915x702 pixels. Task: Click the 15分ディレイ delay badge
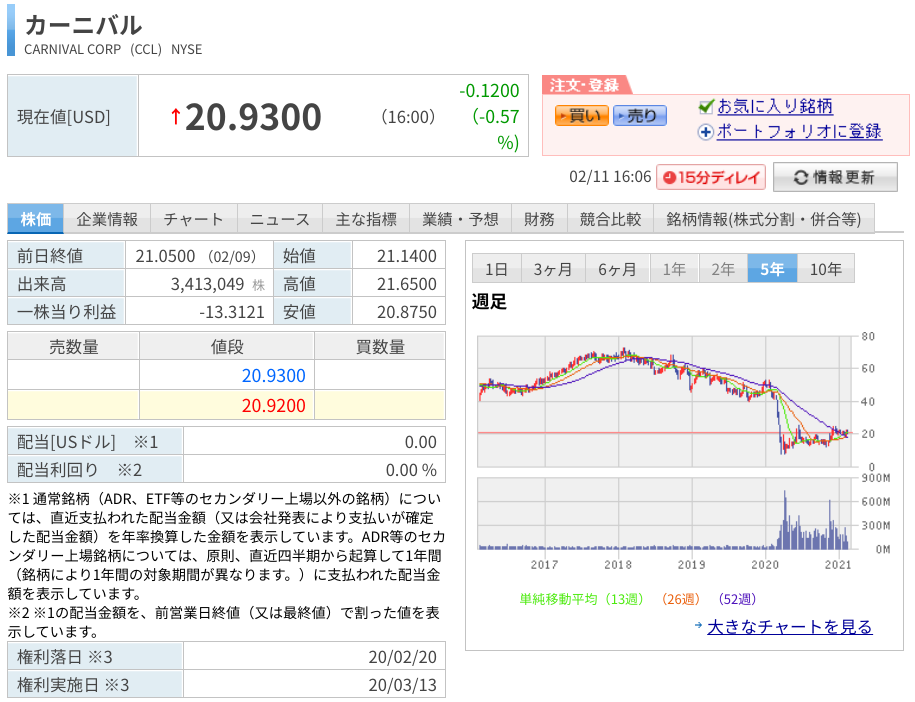pos(711,177)
